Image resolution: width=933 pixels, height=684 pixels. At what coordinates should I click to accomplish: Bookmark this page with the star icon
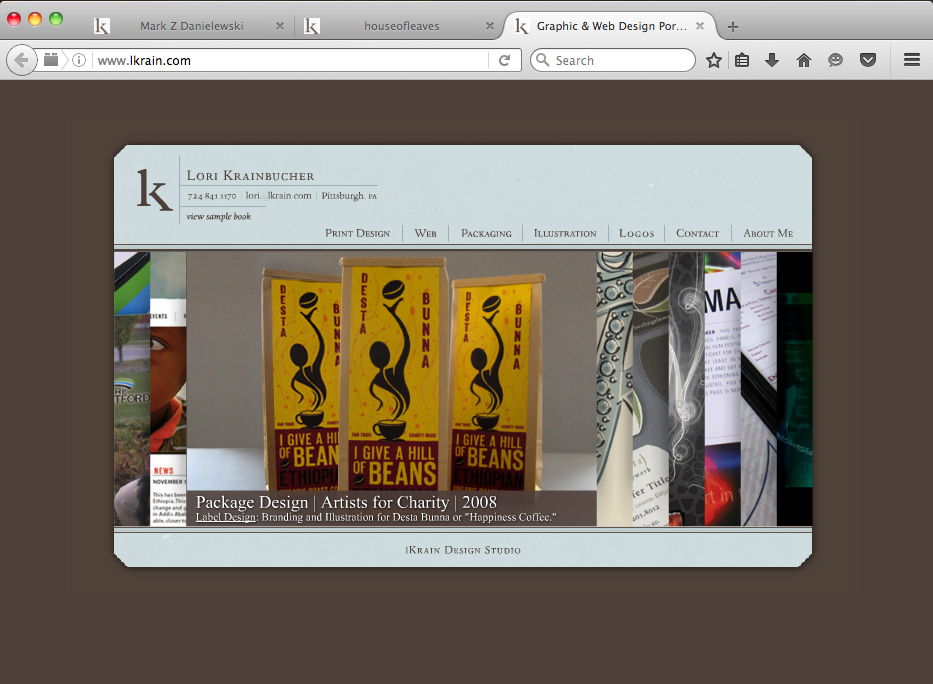point(713,60)
